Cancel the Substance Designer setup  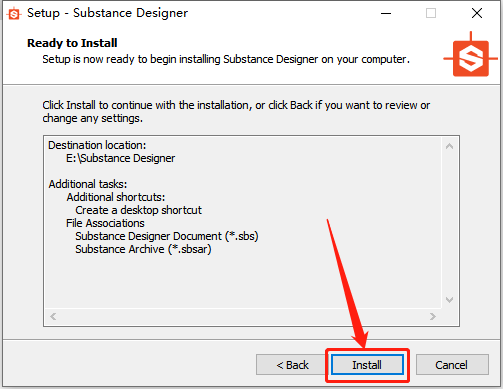pyautogui.click(x=452, y=365)
